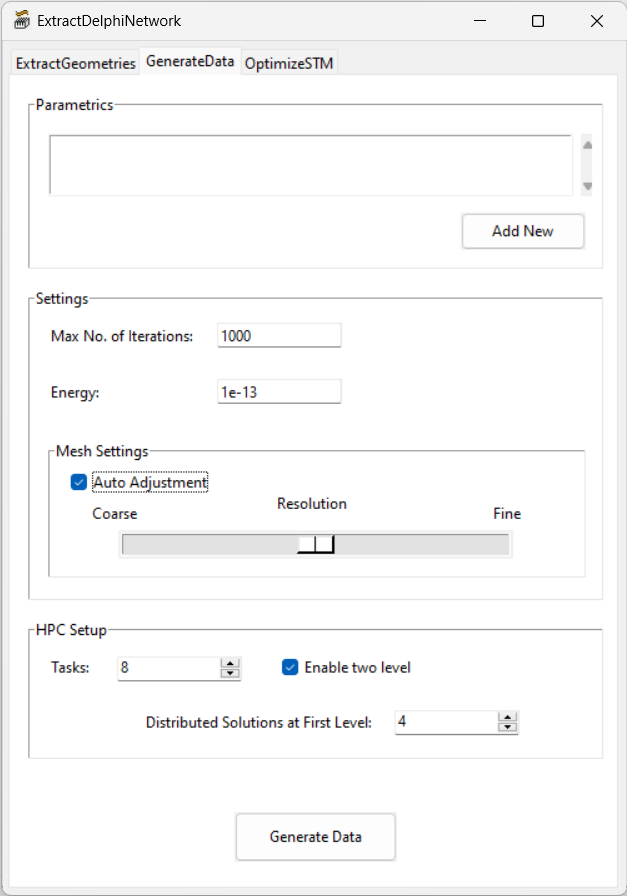
Task: Focus the Energy input field
Action: click(278, 392)
